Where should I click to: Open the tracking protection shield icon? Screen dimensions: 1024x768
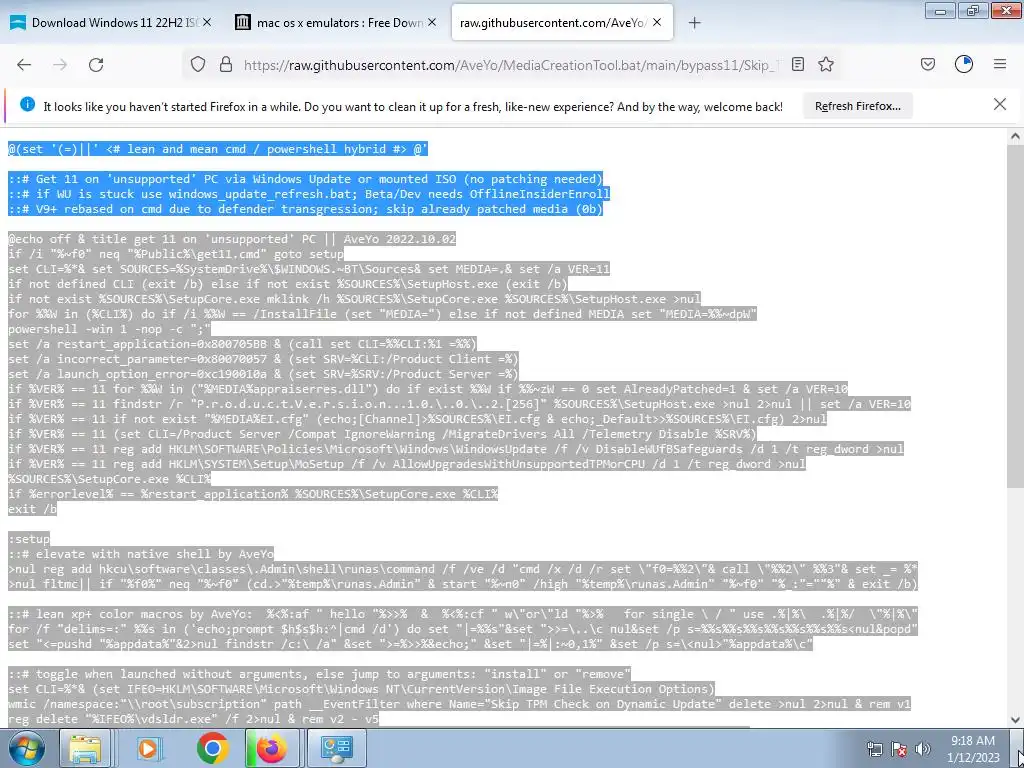[x=198, y=64]
